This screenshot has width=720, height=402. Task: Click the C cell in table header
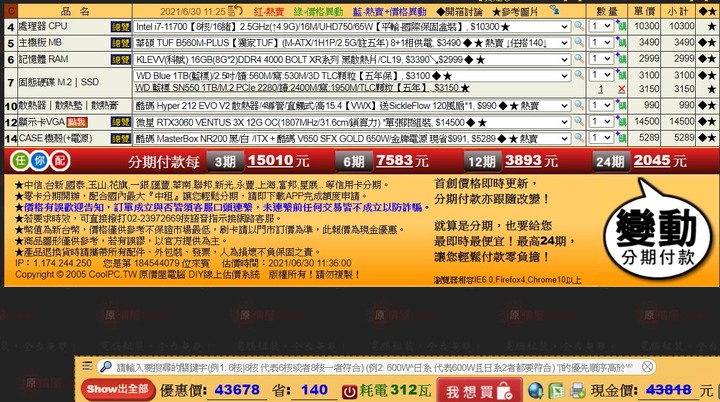(x=11, y=11)
